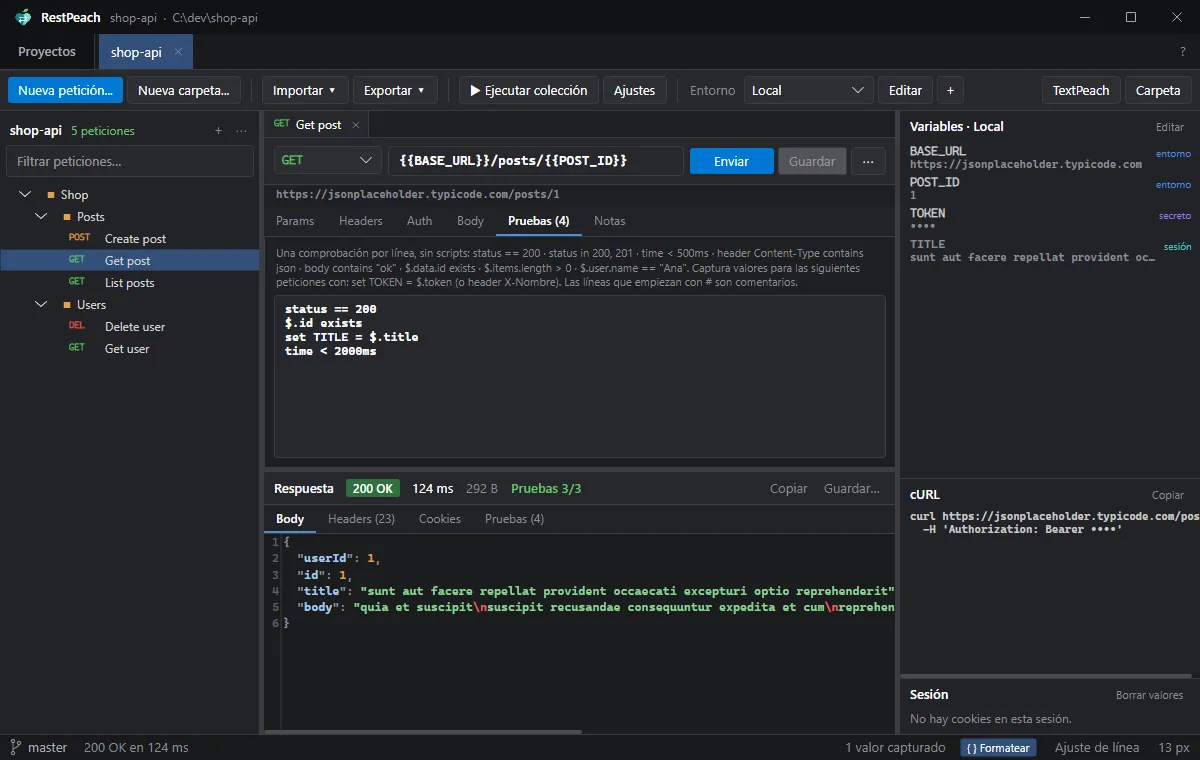Open more request options beside Guardar
Viewport: 1200px width, 760px height.
point(868,161)
